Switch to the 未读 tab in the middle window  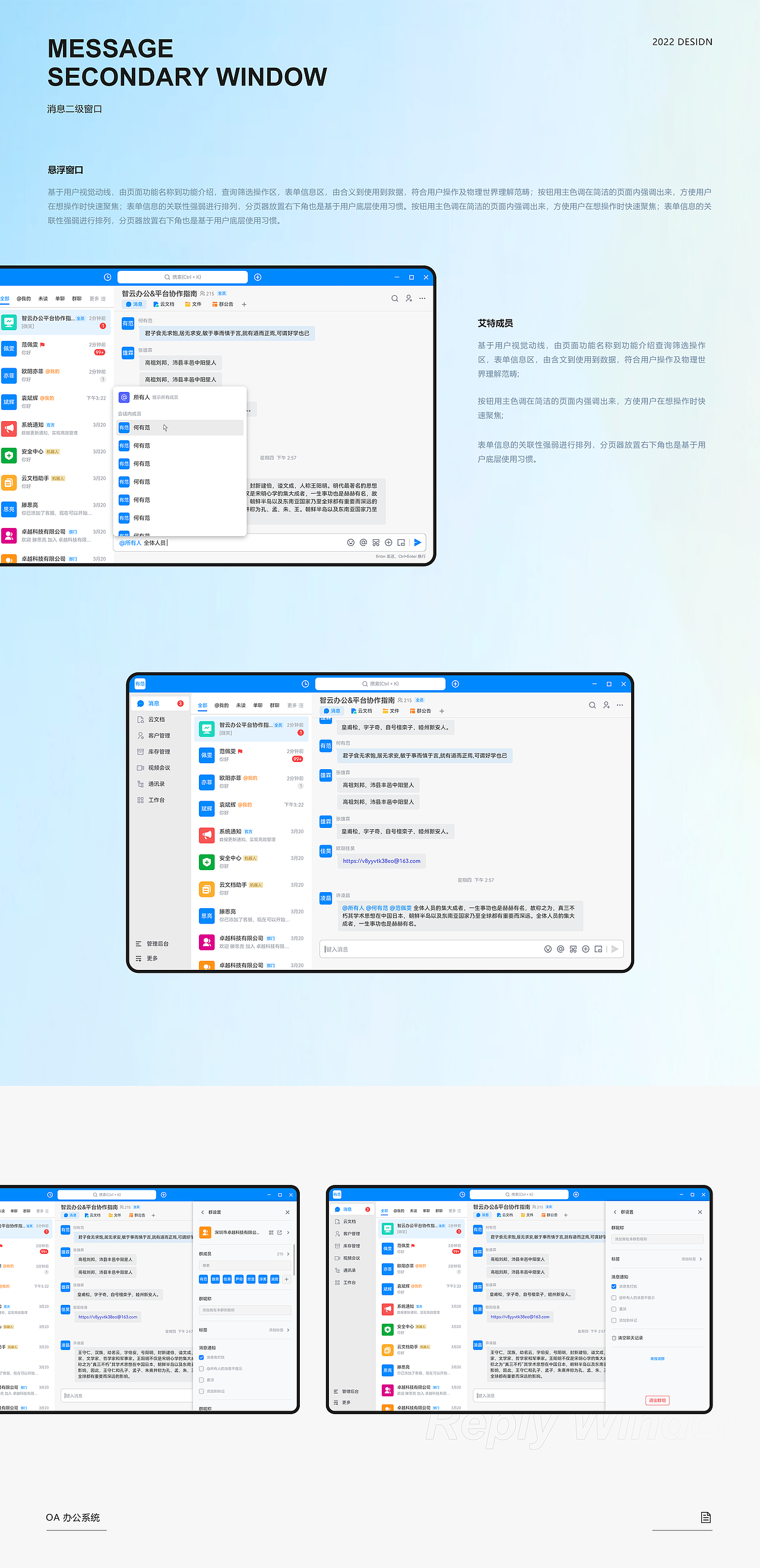click(241, 706)
